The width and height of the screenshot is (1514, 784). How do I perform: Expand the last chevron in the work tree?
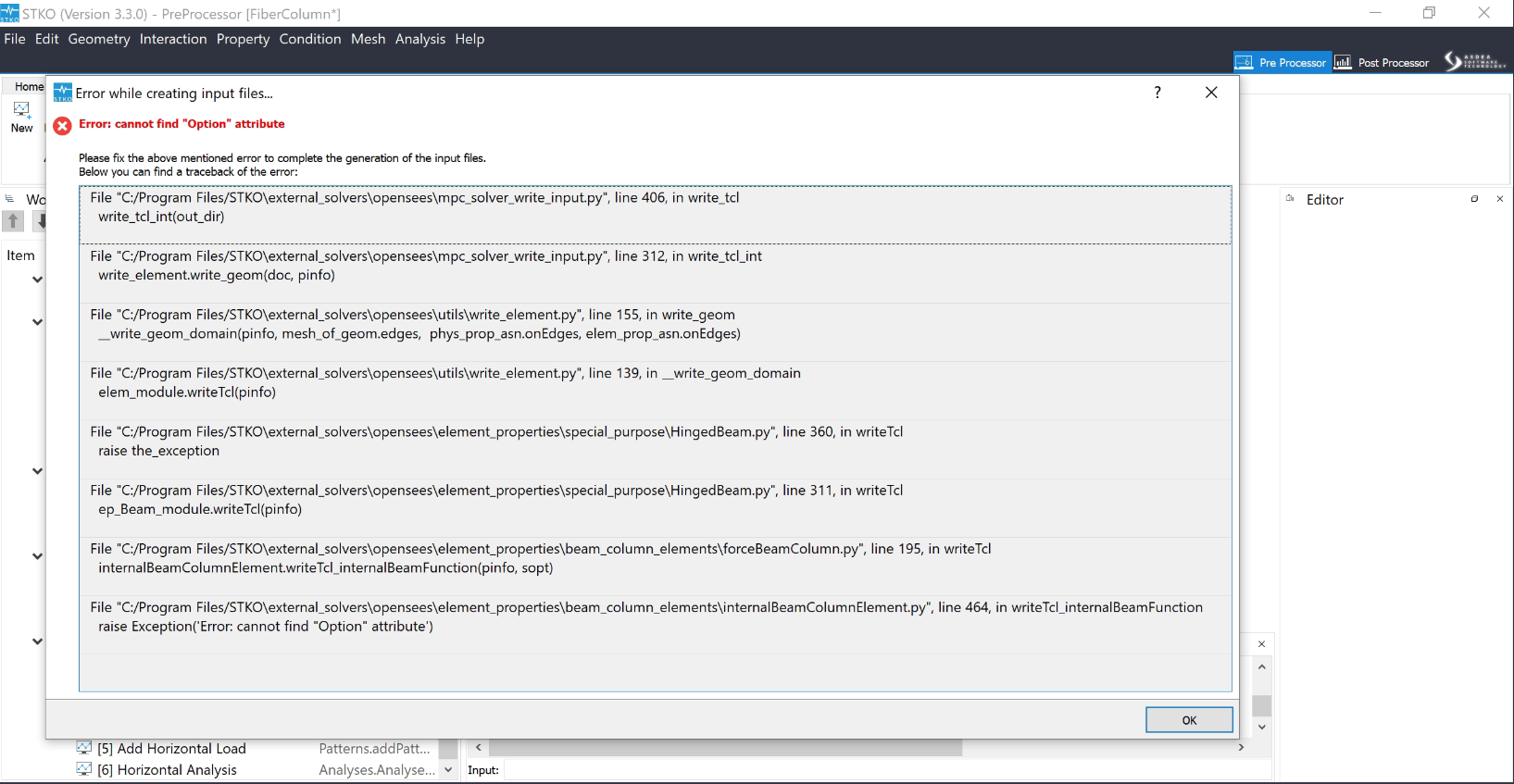tap(37, 641)
